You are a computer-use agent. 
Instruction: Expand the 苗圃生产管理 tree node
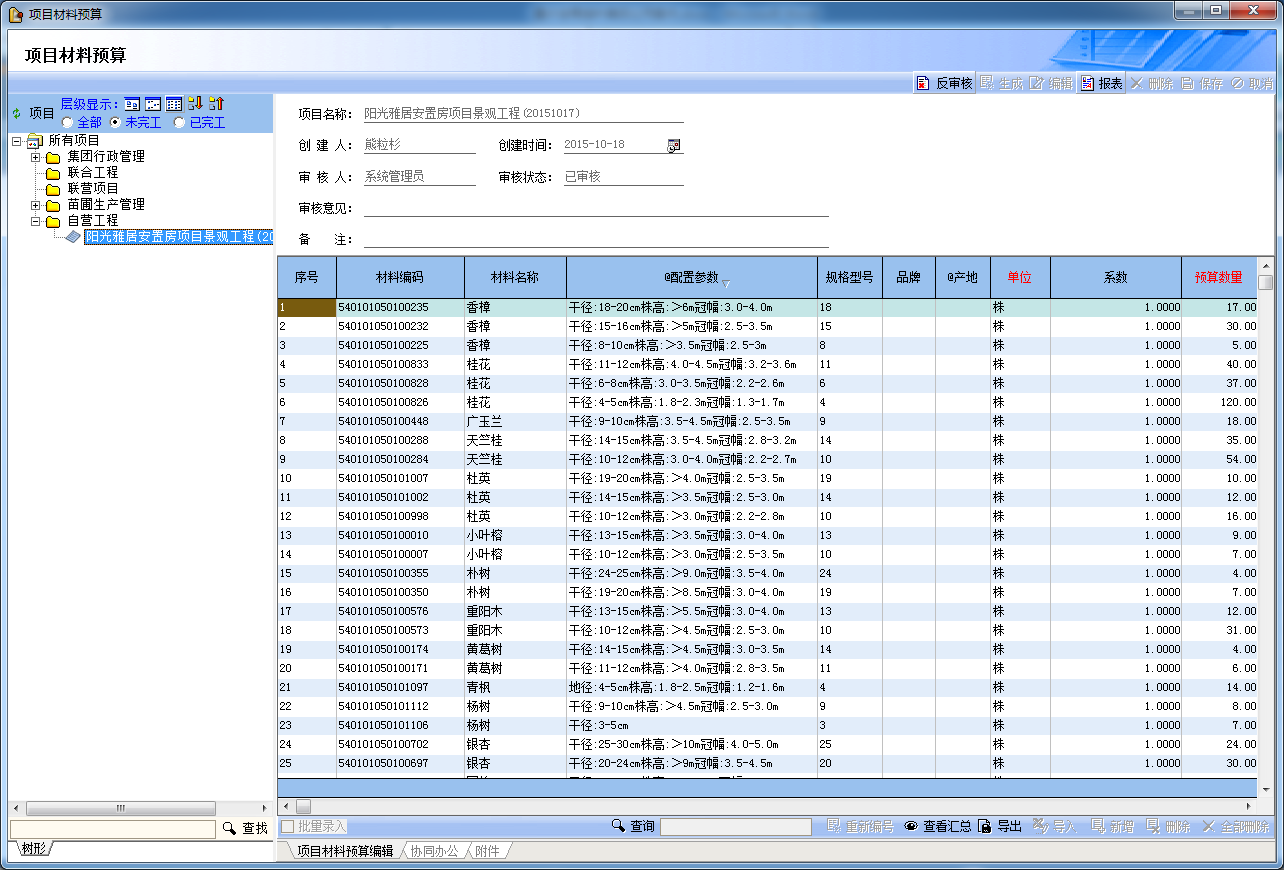[x=35, y=205]
